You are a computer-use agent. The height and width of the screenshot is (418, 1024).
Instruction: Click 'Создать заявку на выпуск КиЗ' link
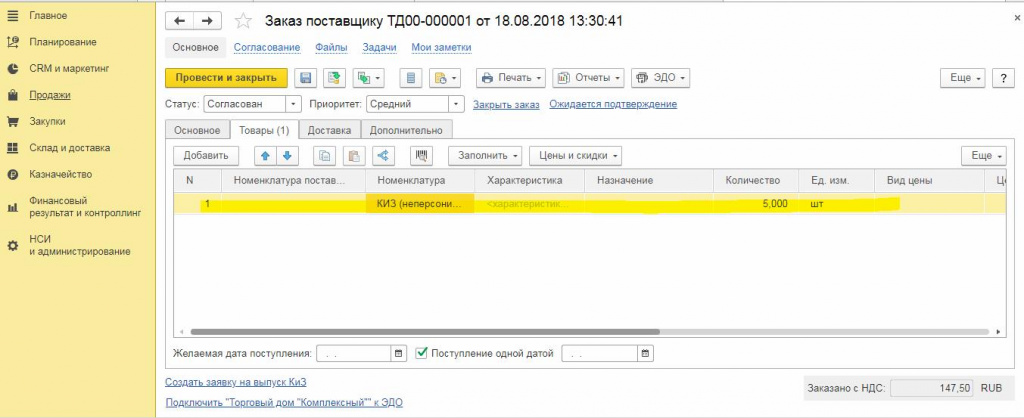(x=236, y=382)
